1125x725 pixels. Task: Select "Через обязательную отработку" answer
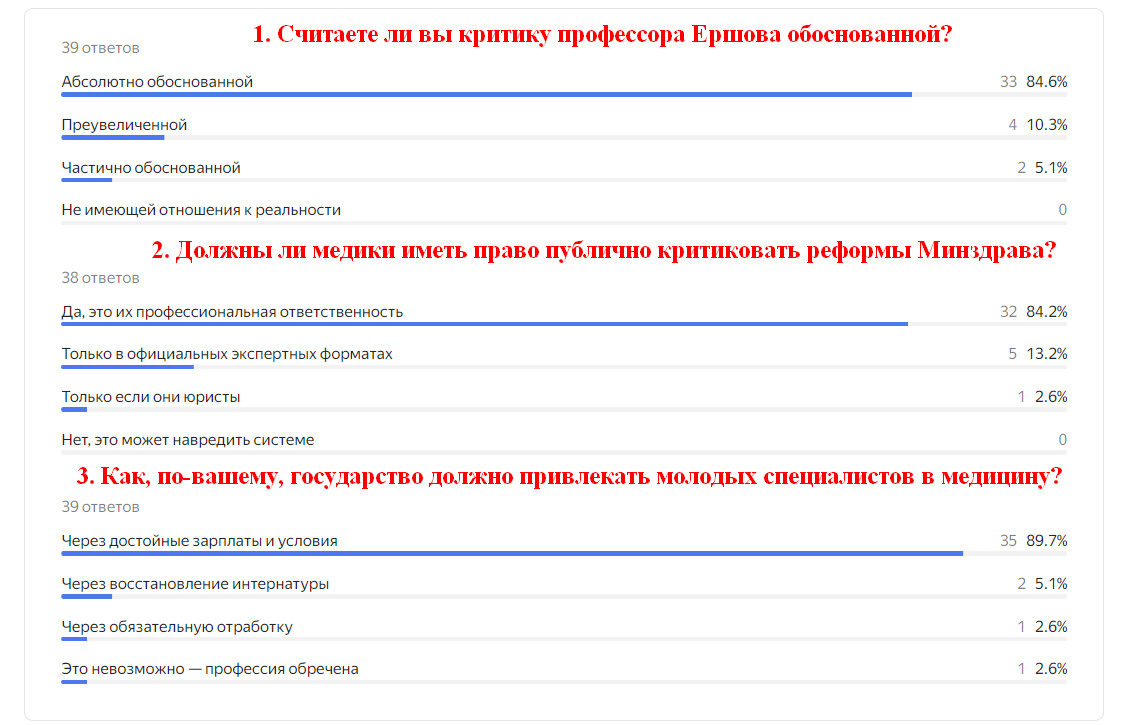(x=175, y=625)
